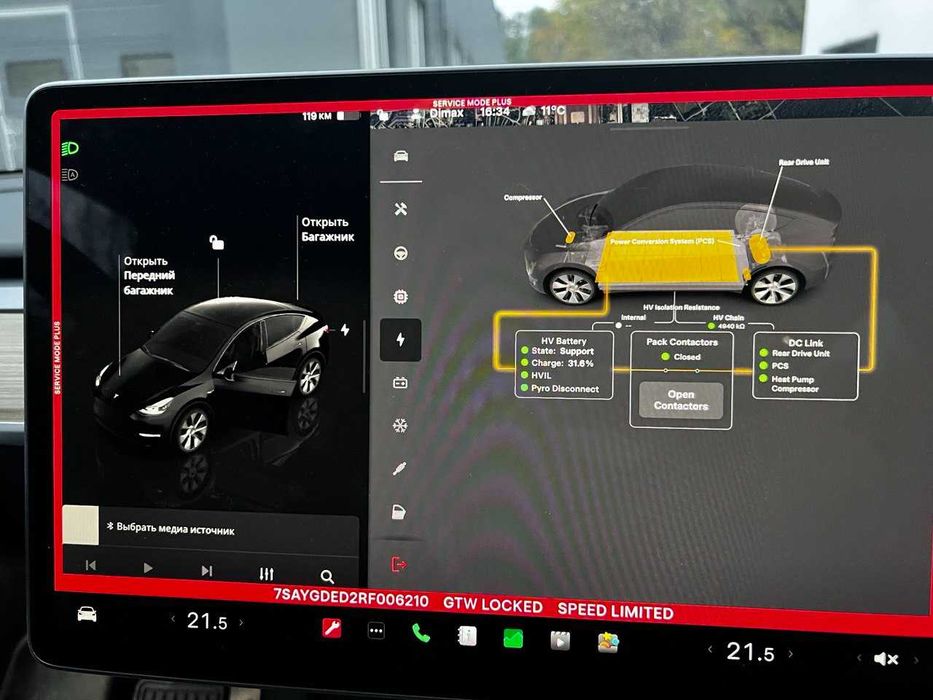
Task: Select the High Voltage lightning bolt tab
Action: (400, 340)
